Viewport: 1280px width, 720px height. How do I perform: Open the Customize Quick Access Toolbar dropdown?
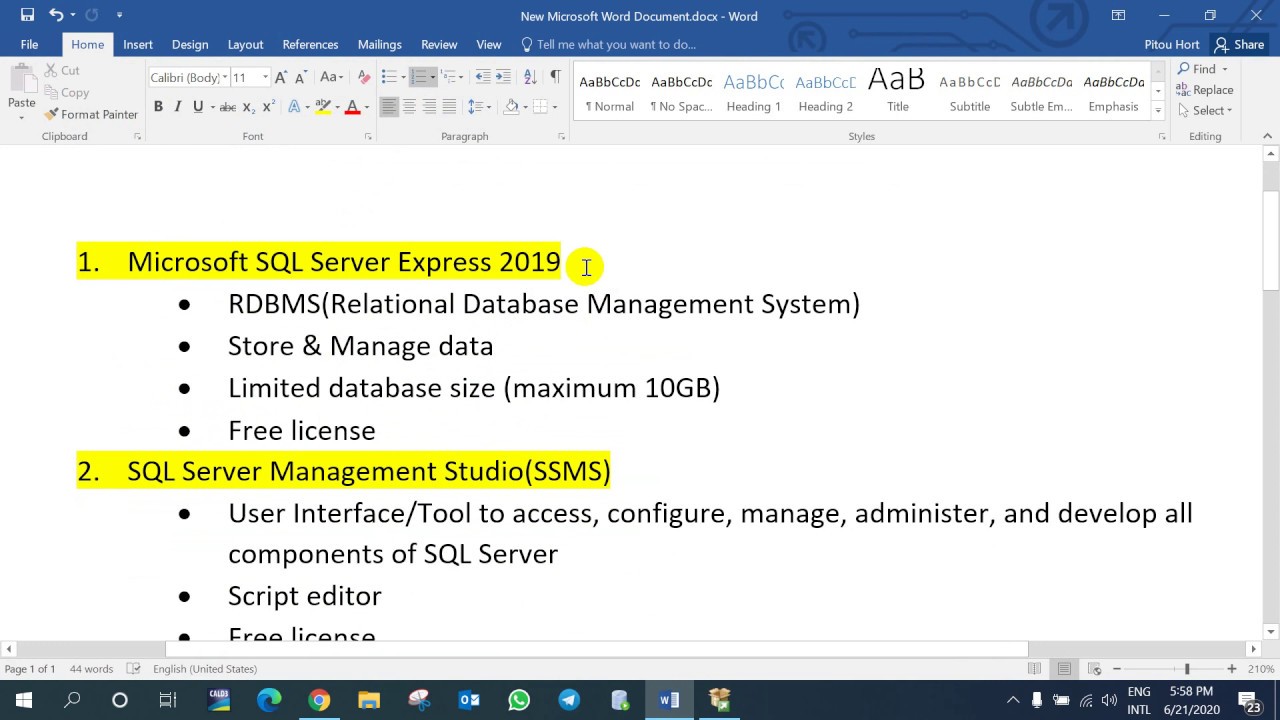pyautogui.click(x=119, y=15)
